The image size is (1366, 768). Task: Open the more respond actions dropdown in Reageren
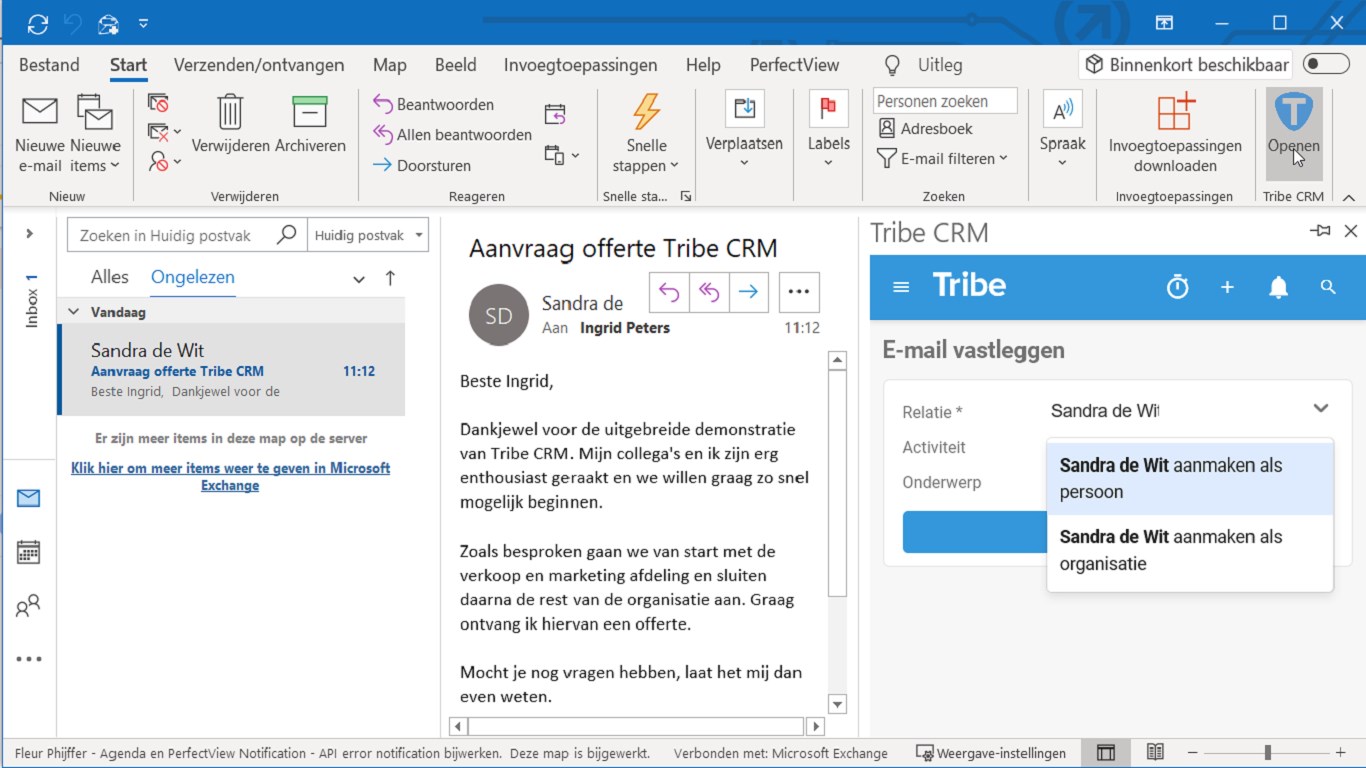click(562, 155)
